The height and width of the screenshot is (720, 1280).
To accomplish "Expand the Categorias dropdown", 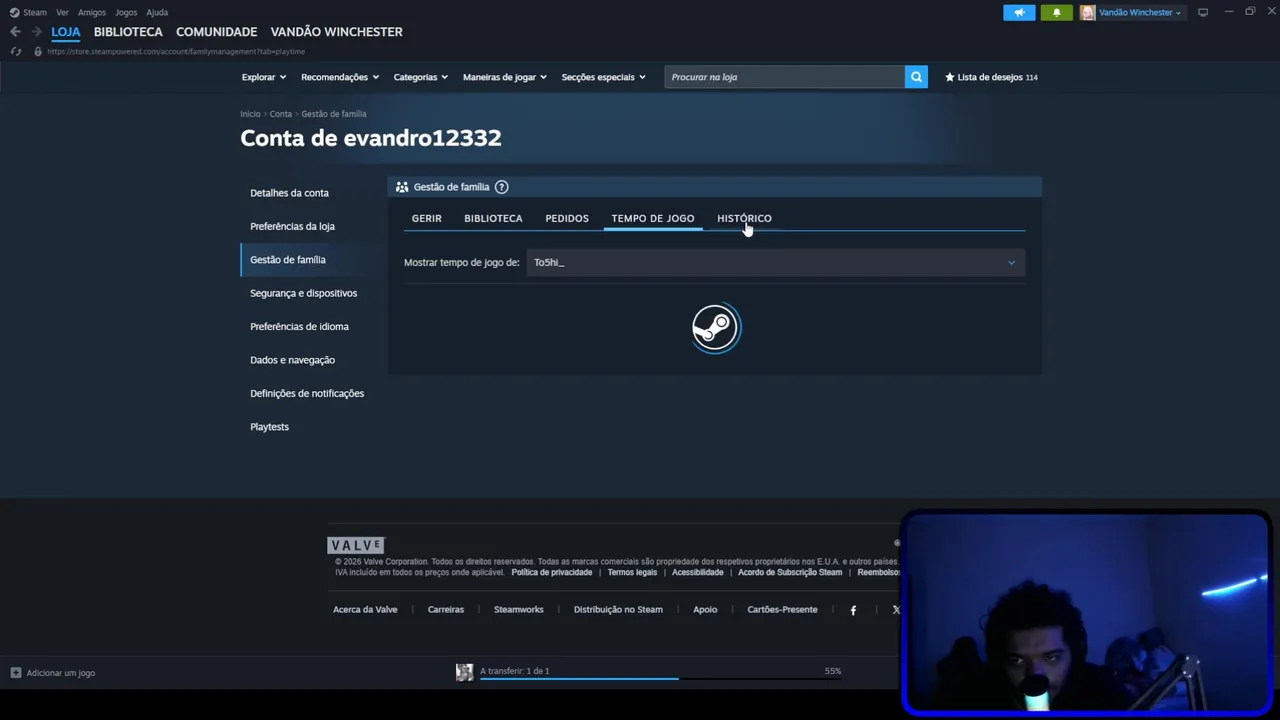I will 420,77.
